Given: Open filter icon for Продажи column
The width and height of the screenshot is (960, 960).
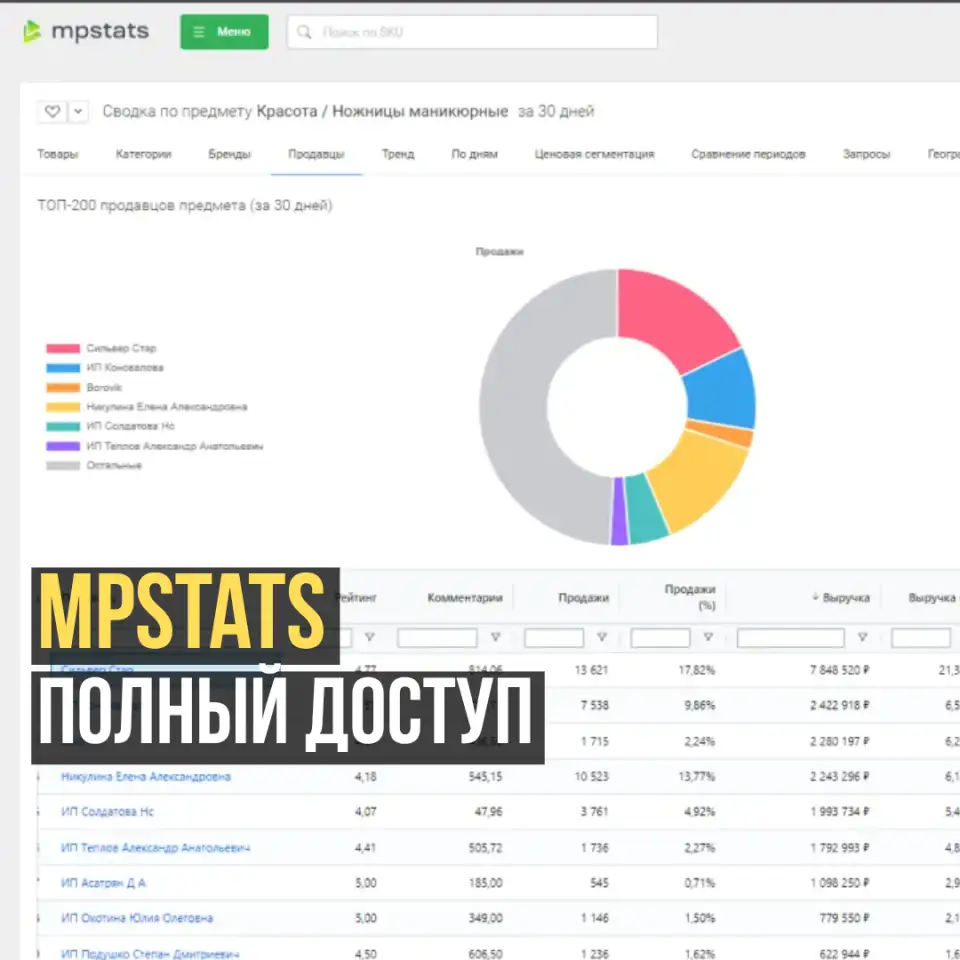Looking at the screenshot, I should [602, 637].
